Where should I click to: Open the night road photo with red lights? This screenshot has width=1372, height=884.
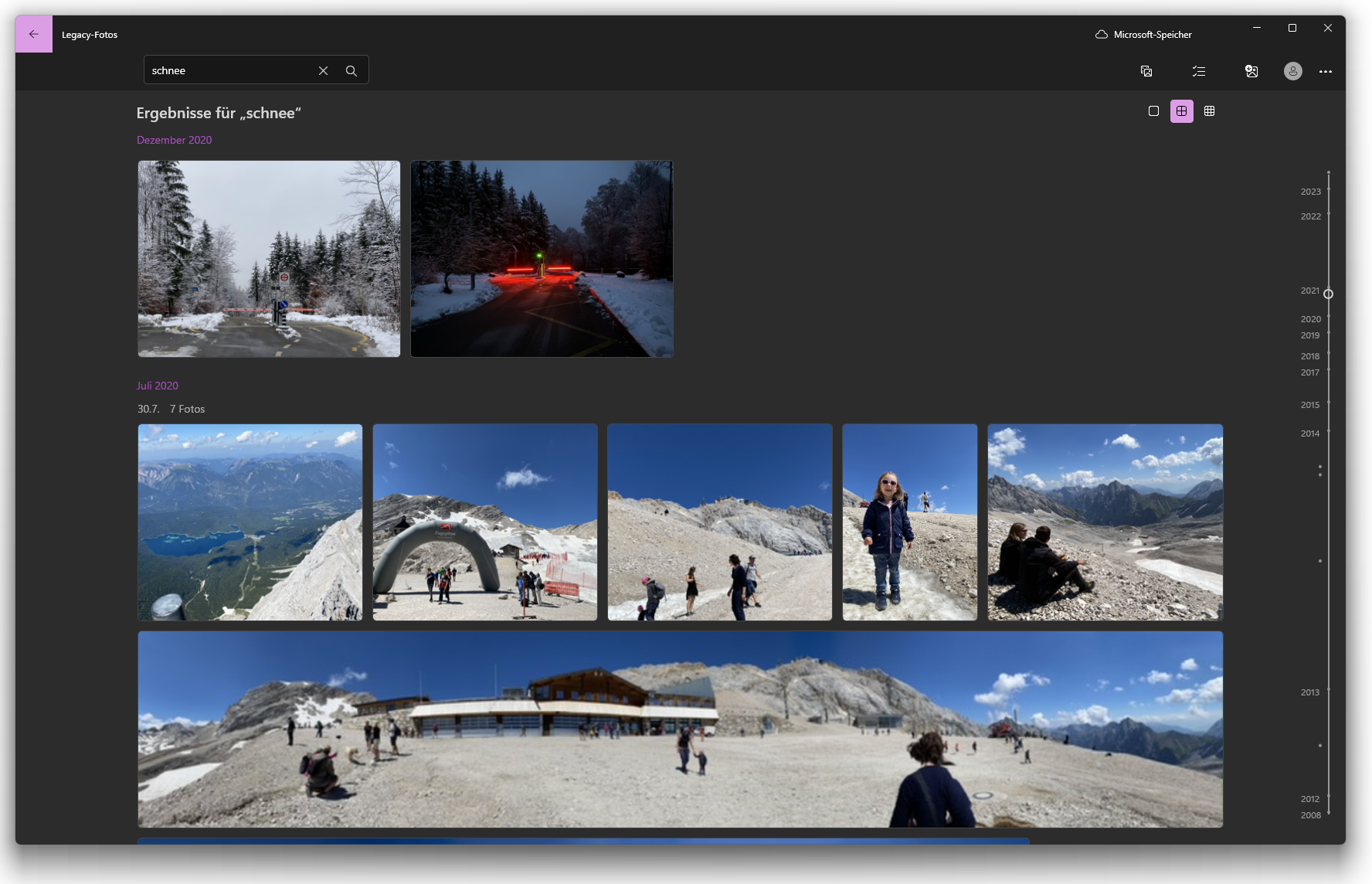point(542,259)
